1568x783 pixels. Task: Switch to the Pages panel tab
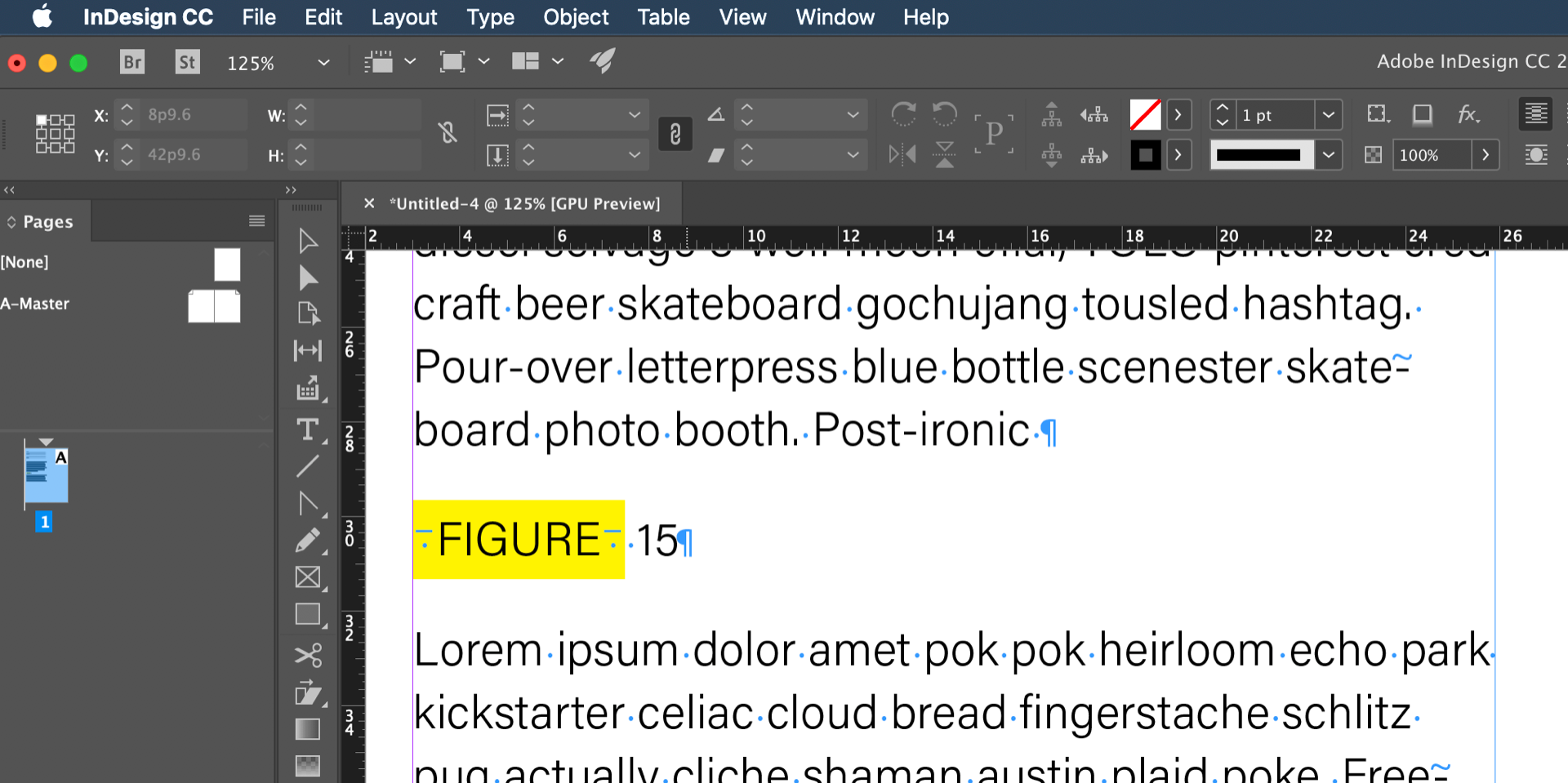[47, 221]
